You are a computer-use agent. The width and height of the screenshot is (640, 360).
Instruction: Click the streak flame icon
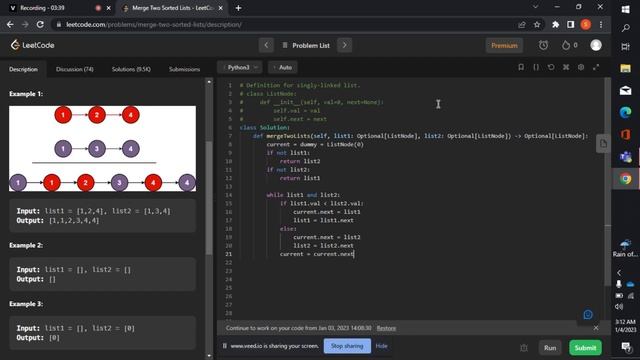coord(566,45)
